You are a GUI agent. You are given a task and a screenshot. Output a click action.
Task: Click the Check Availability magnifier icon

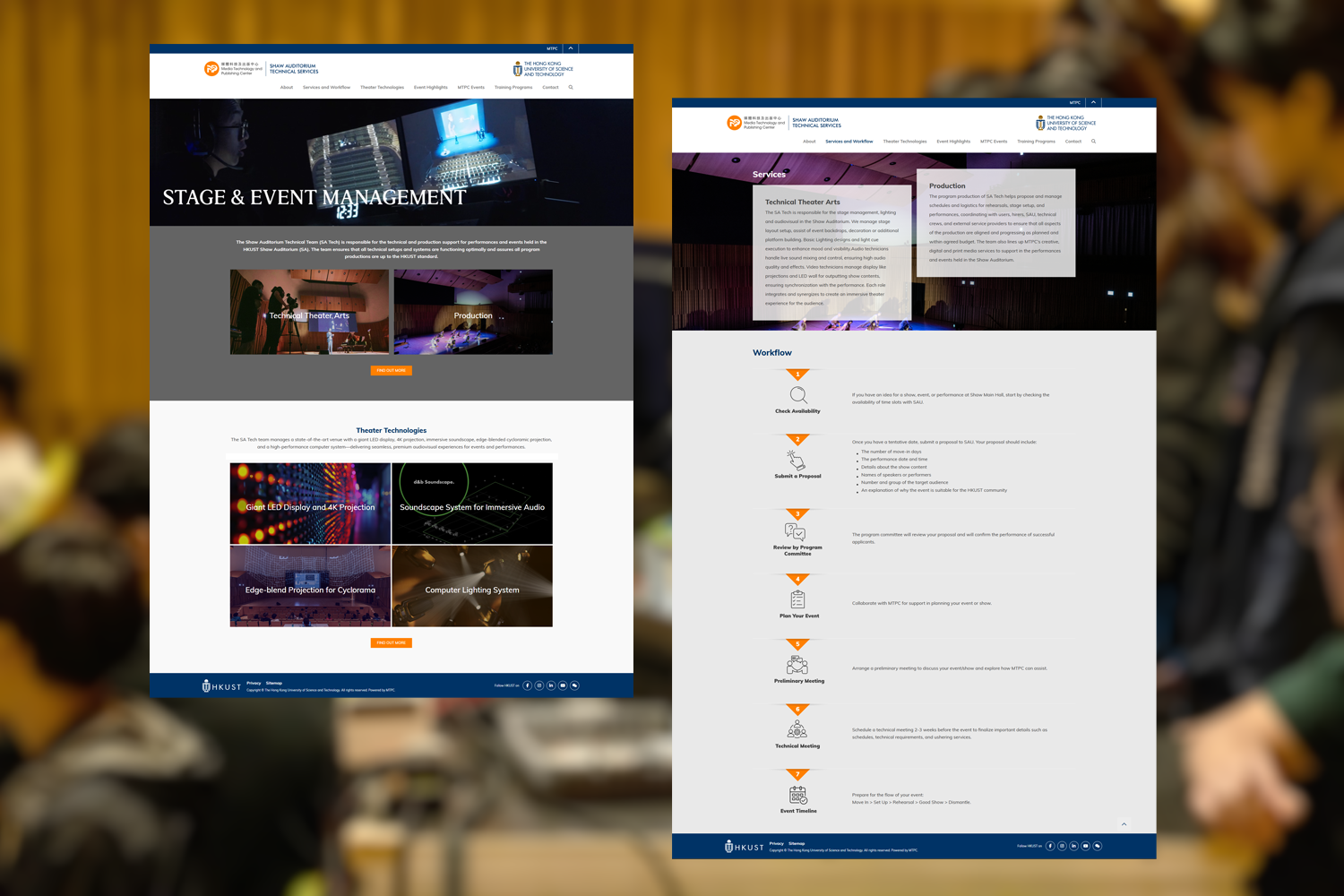[797, 395]
